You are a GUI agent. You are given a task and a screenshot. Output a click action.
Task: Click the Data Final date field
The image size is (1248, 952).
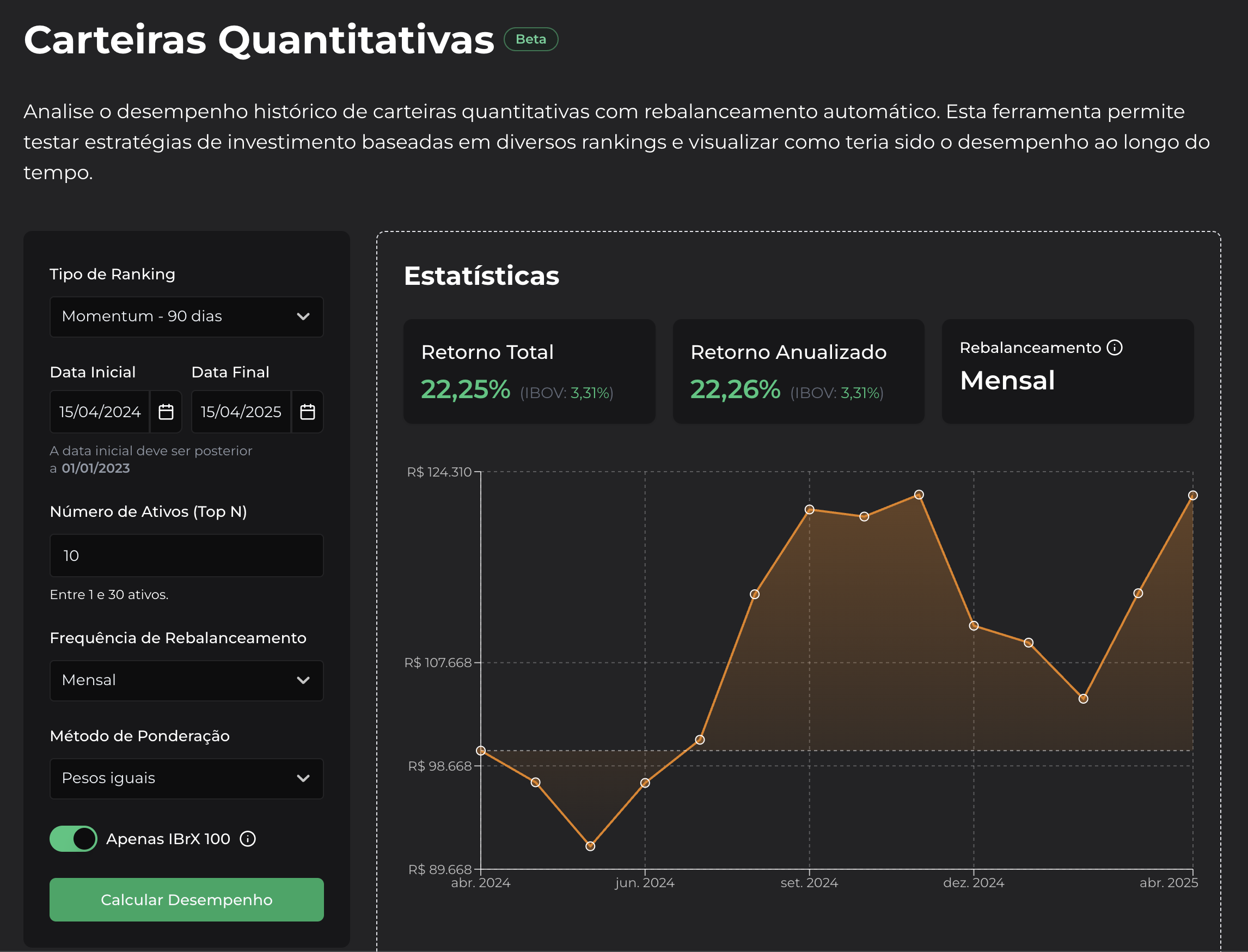[241, 412]
